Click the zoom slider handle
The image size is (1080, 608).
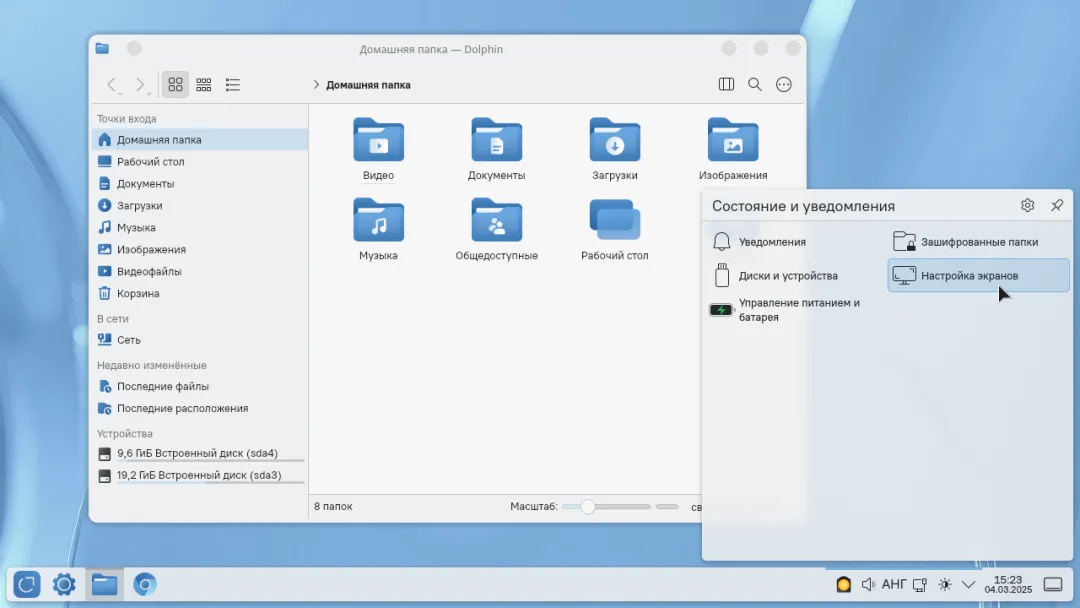[588, 507]
